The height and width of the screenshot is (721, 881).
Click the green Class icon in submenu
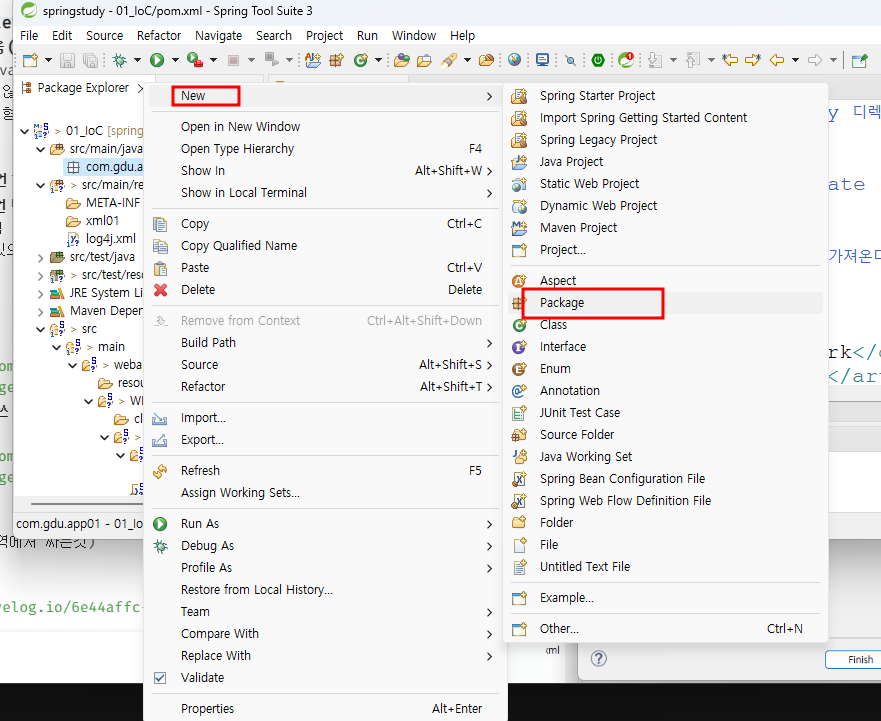coord(519,325)
